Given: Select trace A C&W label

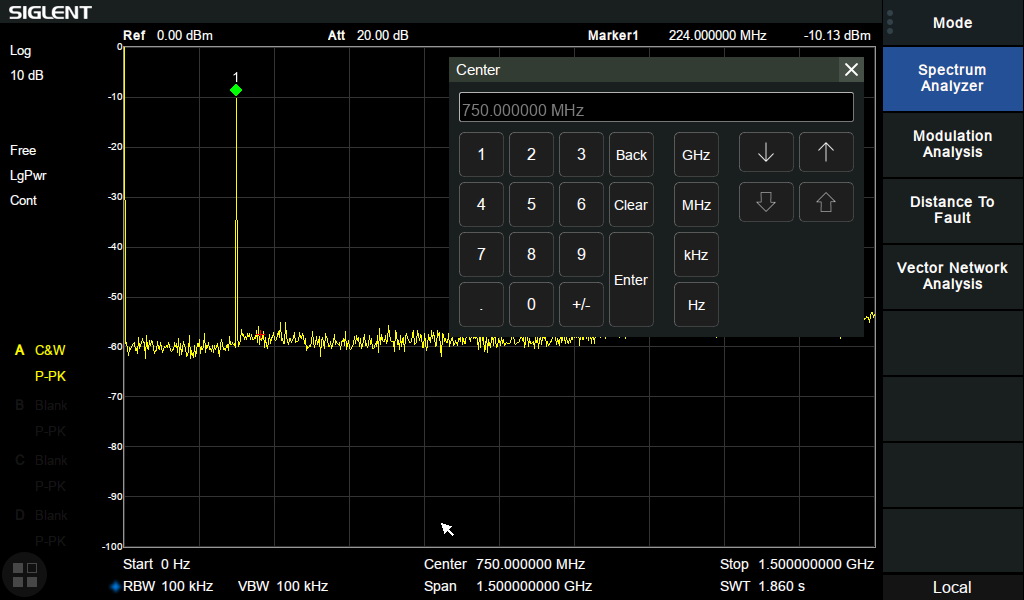Looking at the screenshot, I should (49, 350).
